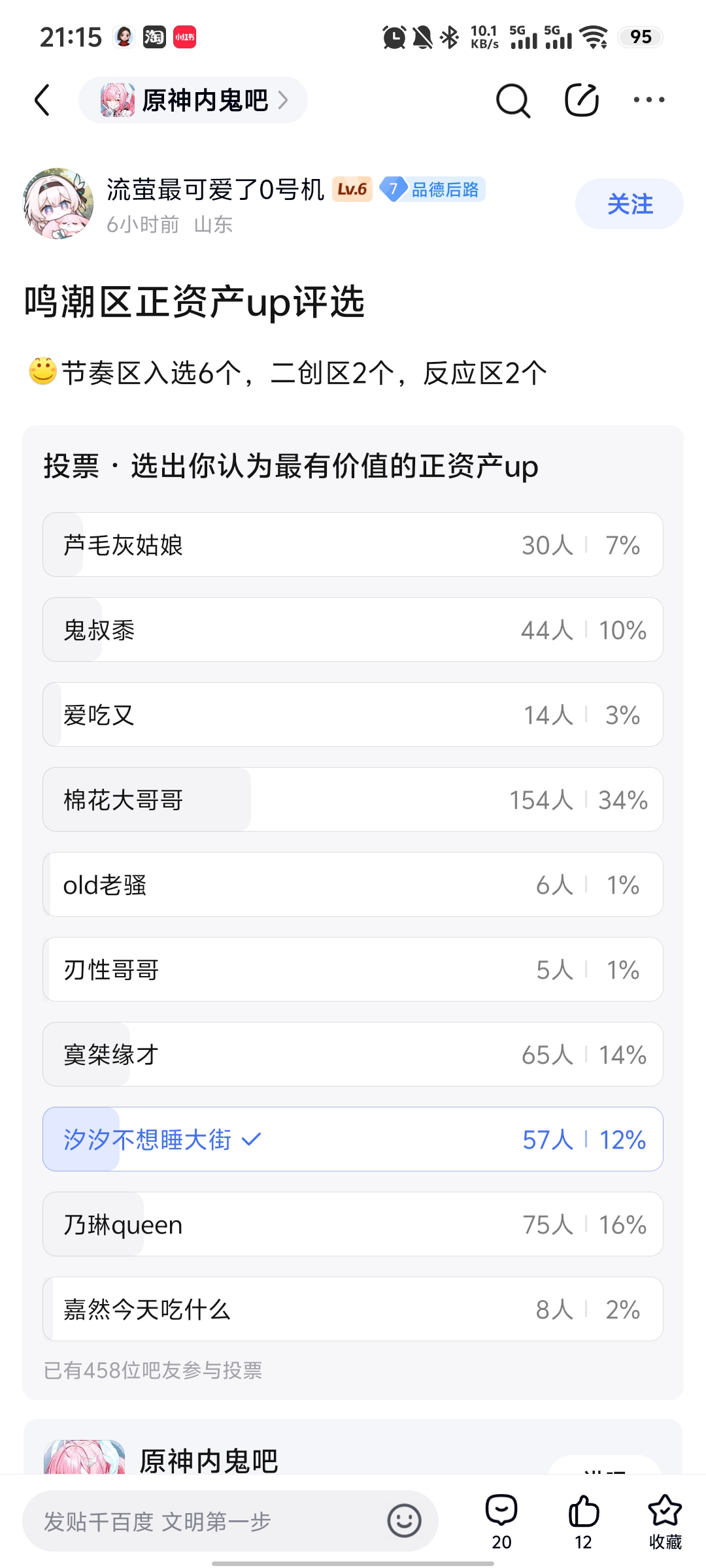Screen dimensions: 706x1568
Task: Tap the 品德后路 badge tag
Action: [x=433, y=189]
